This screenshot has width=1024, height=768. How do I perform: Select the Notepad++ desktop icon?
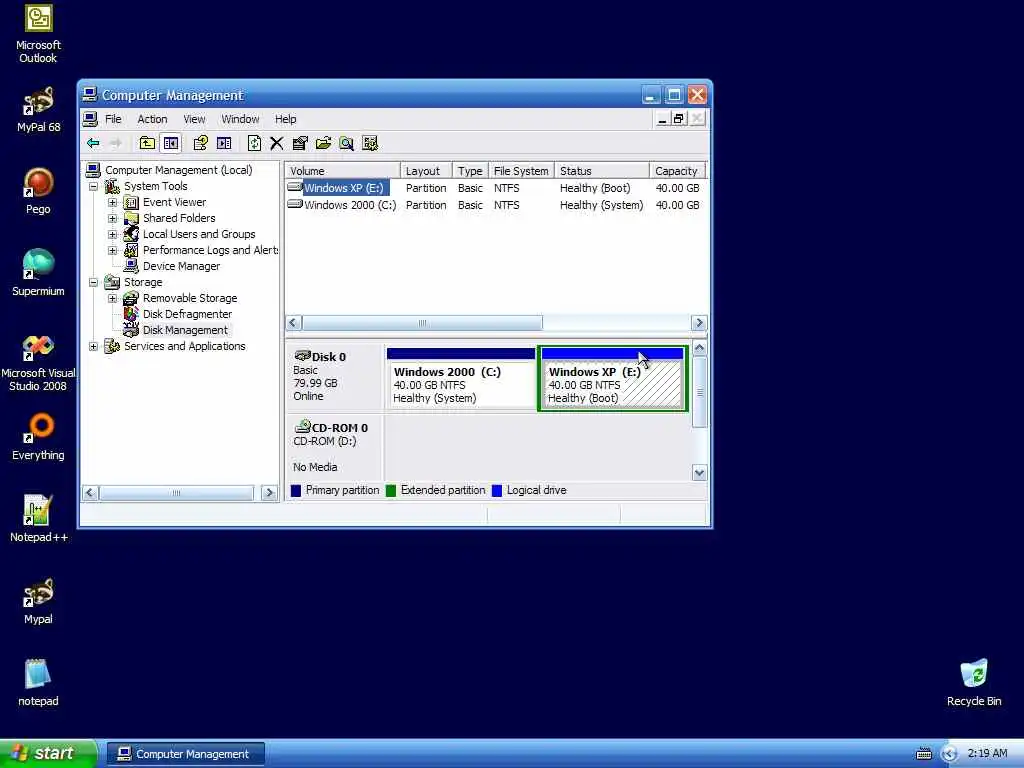click(38, 519)
